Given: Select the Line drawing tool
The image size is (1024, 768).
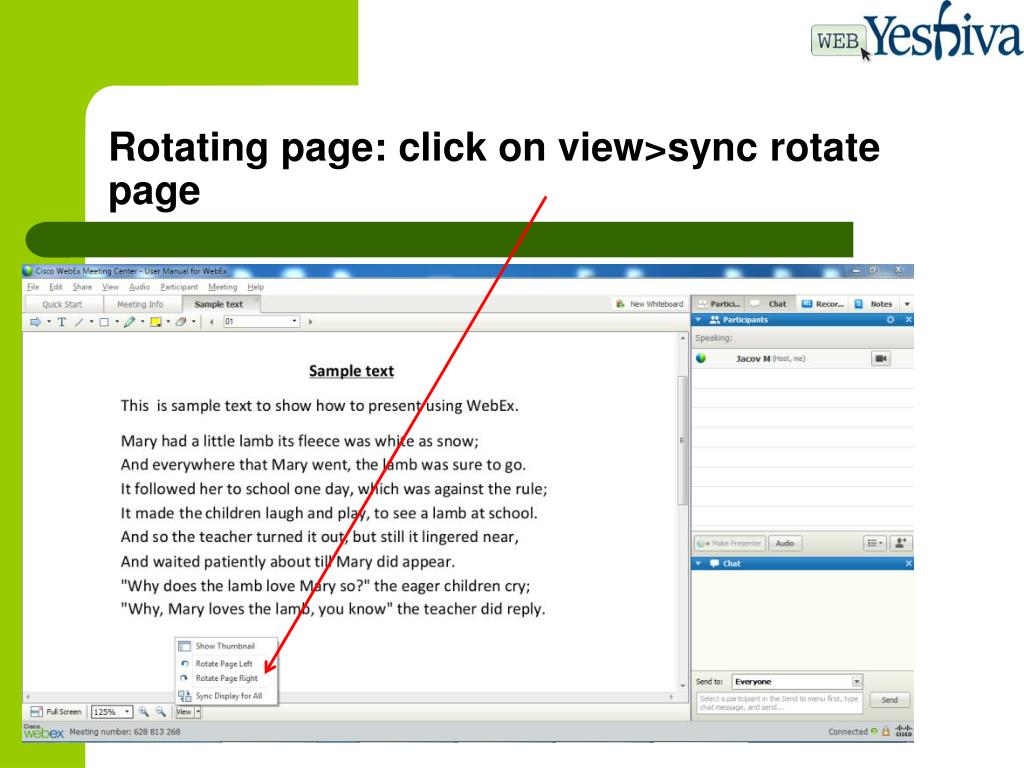Looking at the screenshot, I should click(79, 321).
